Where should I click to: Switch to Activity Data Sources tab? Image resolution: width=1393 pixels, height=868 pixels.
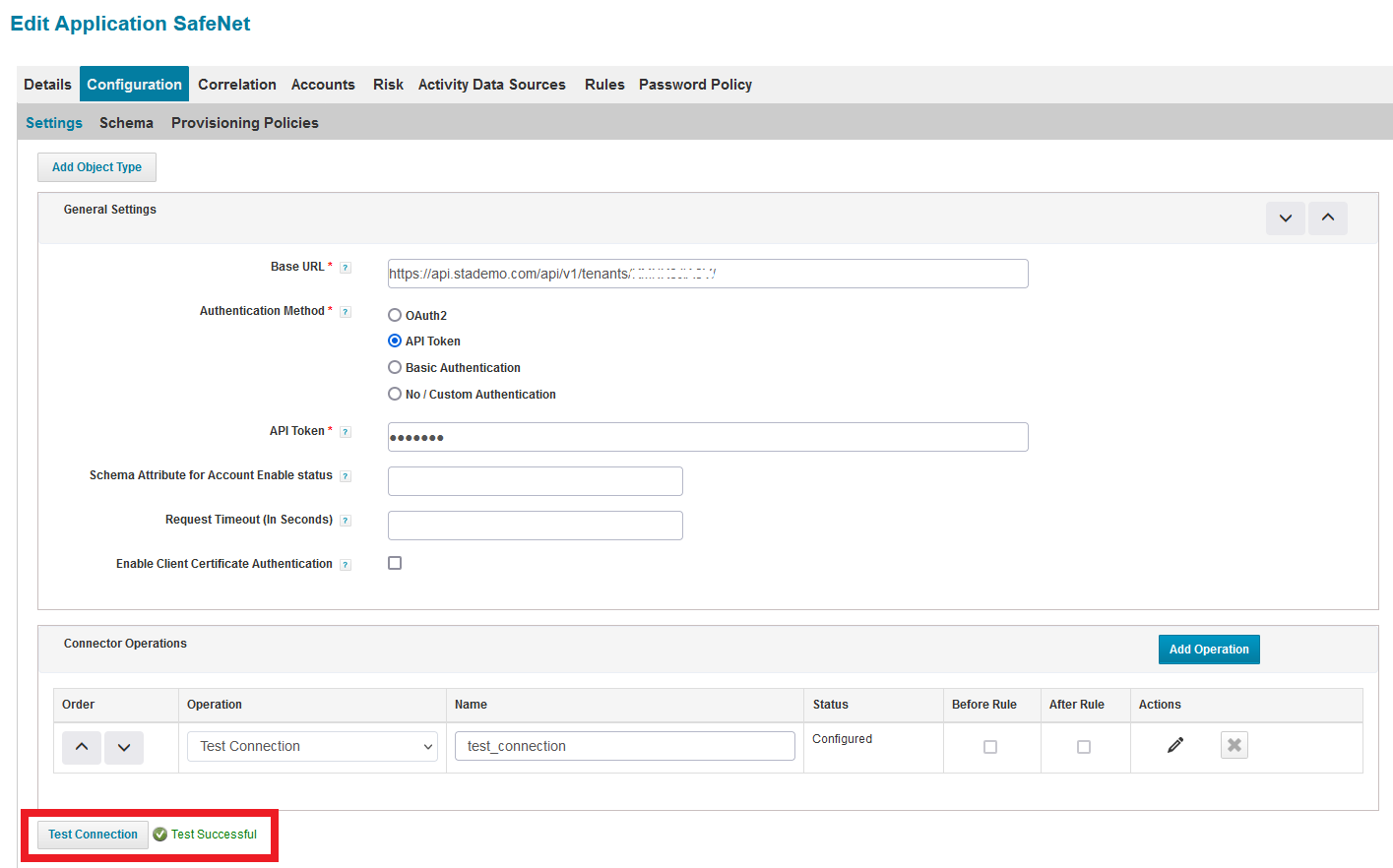click(x=492, y=85)
